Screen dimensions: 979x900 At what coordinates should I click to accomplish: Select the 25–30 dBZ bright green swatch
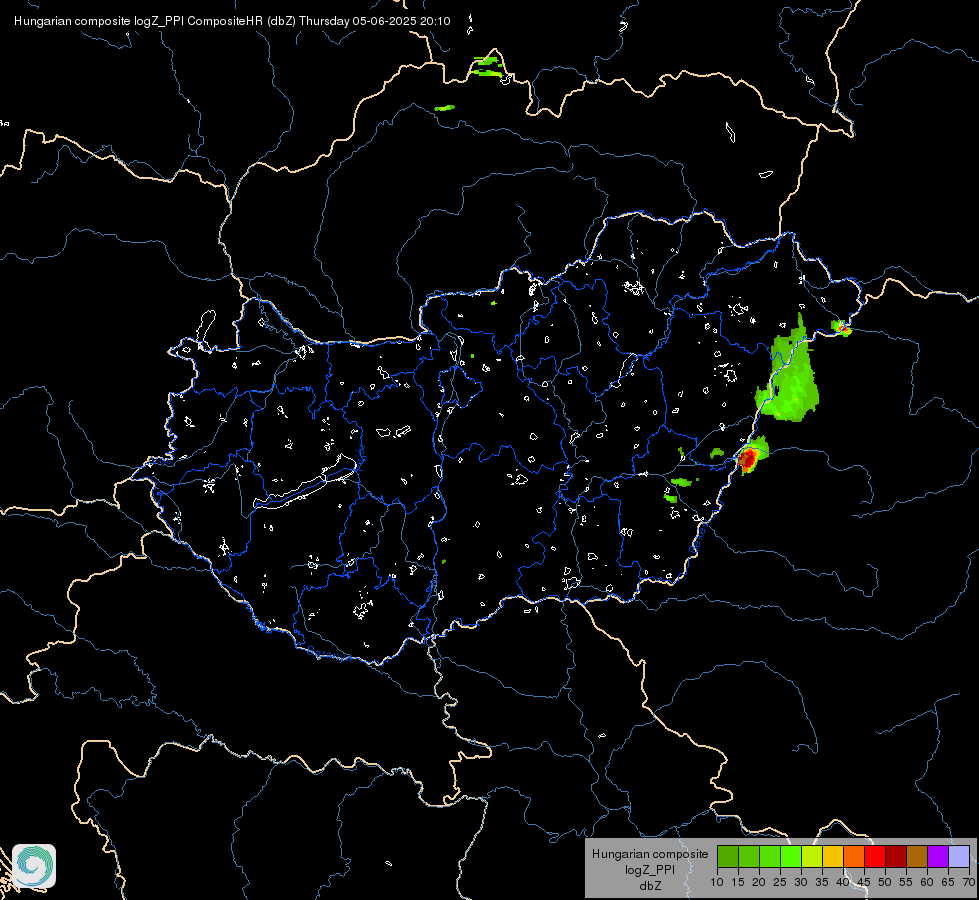point(791,857)
